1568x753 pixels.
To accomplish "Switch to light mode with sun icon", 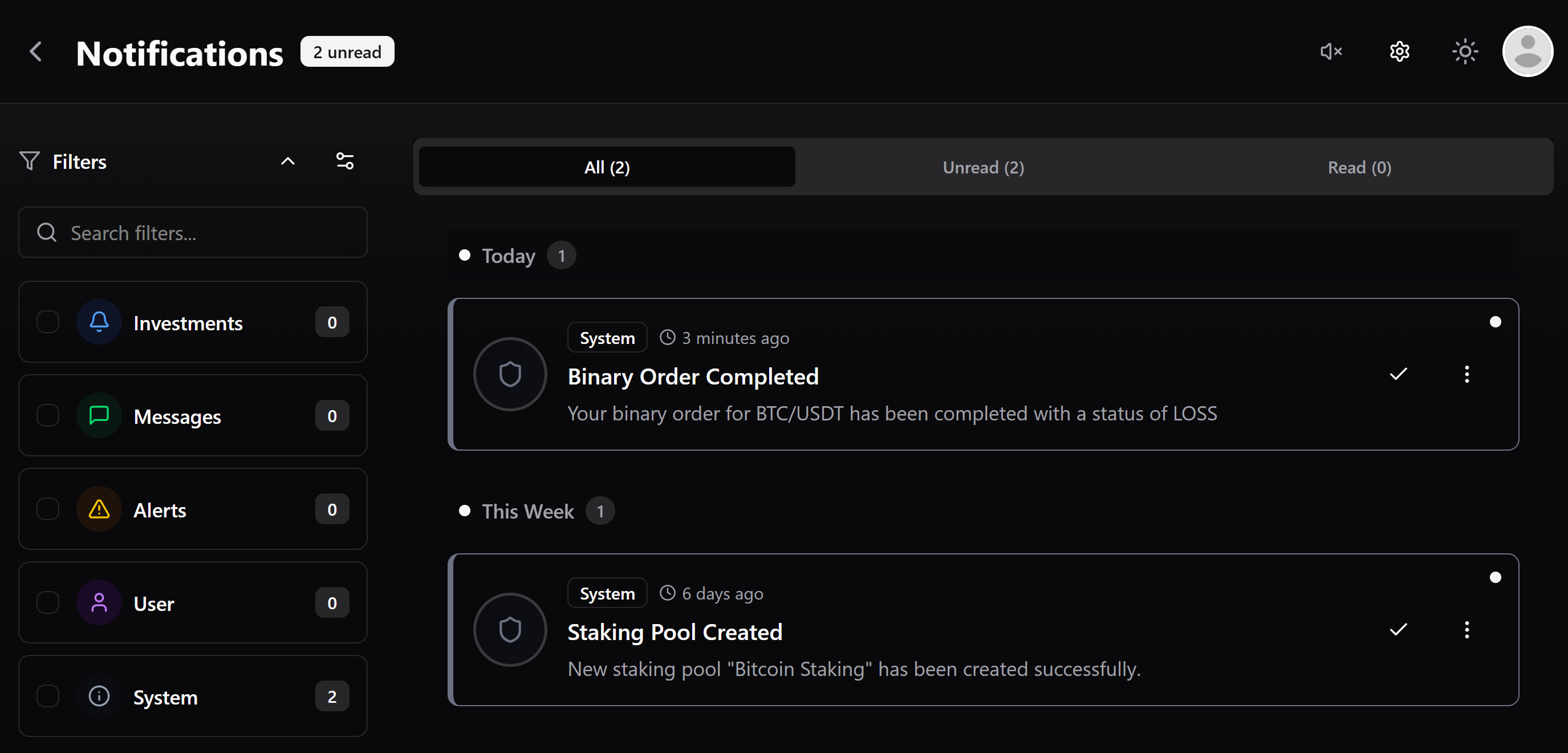I will pos(1465,51).
